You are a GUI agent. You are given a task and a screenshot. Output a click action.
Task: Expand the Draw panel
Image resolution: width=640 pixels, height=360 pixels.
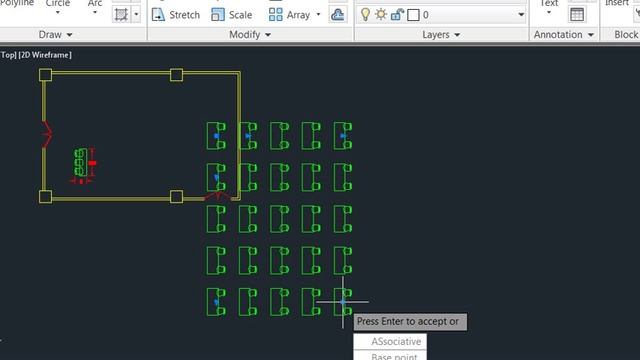[x=55, y=35]
